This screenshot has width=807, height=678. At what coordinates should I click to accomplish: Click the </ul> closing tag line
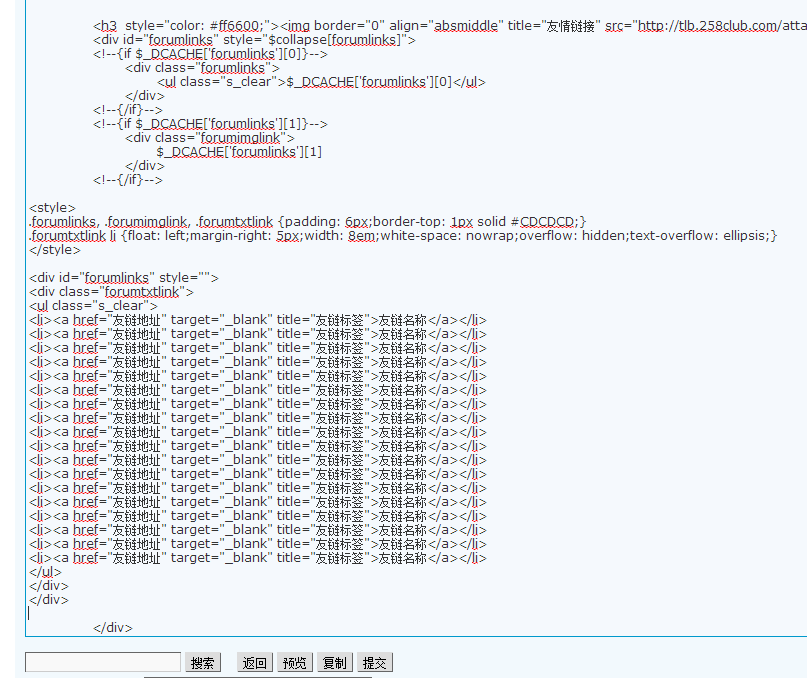(45, 571)
